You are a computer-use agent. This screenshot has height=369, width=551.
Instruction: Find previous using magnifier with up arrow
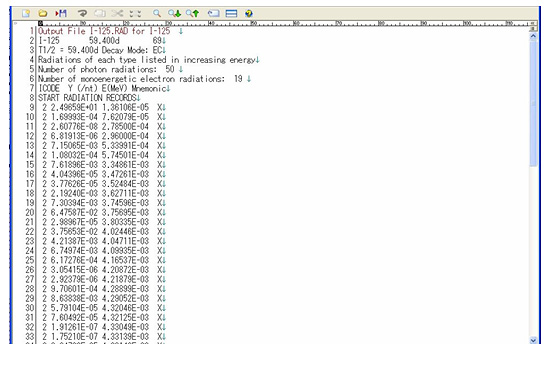(192, 13)
